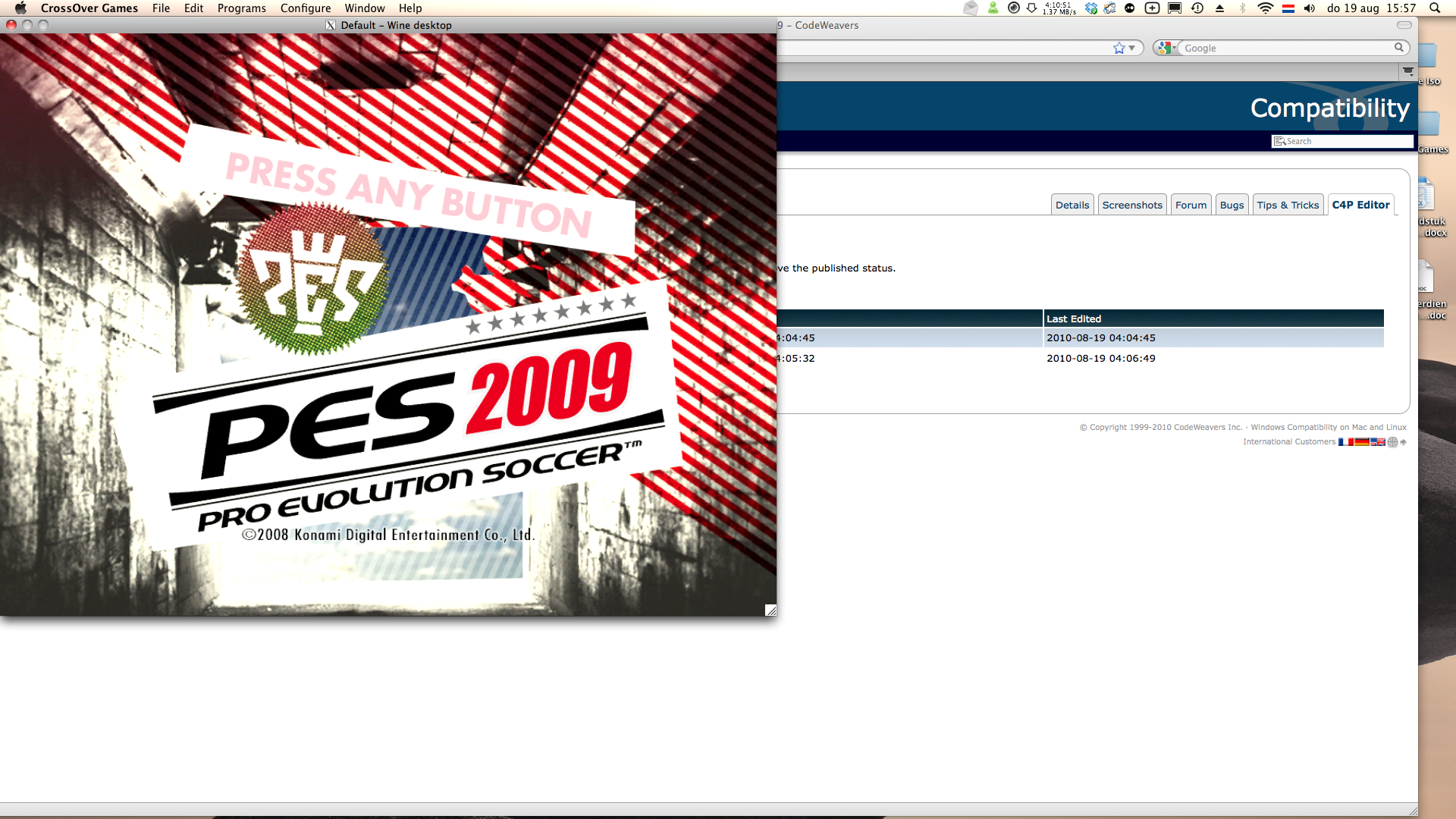Click the Last Edited column header
This screenshot has width=1456, height=819.
(x=1213, y=318)
